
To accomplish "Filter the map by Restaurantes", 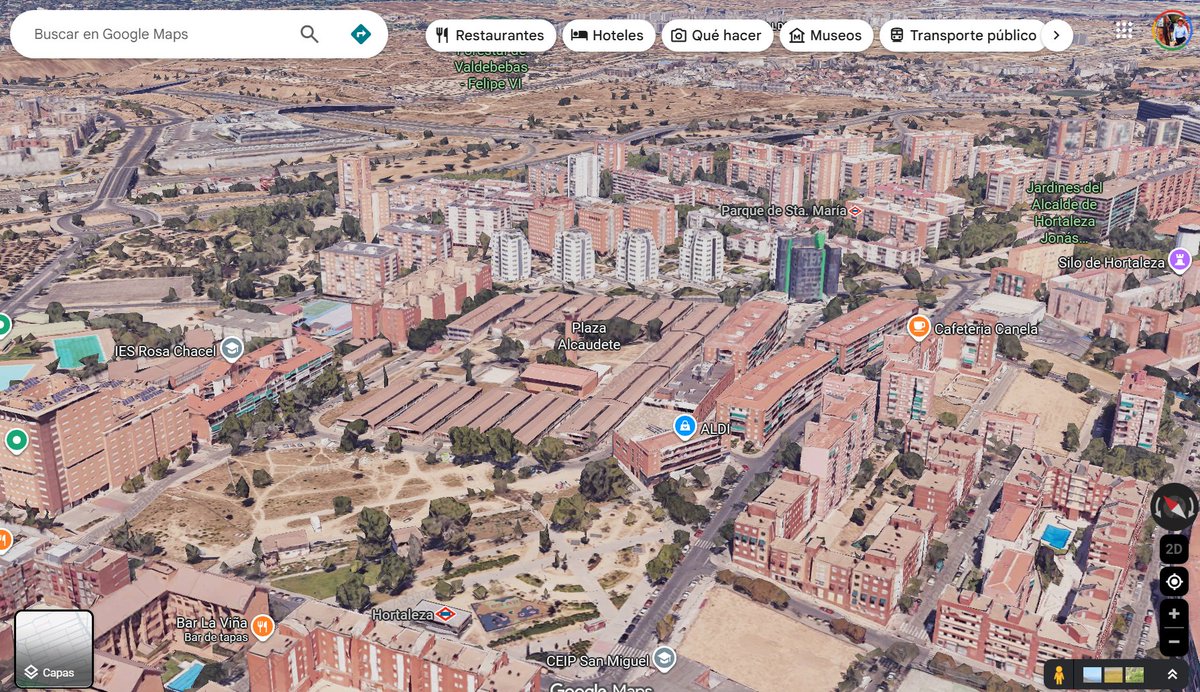I will (490, 35).
